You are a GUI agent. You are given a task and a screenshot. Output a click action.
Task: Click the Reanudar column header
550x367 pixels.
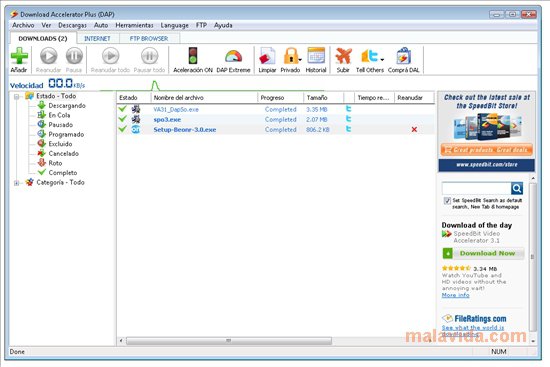[x=414, y=98]
